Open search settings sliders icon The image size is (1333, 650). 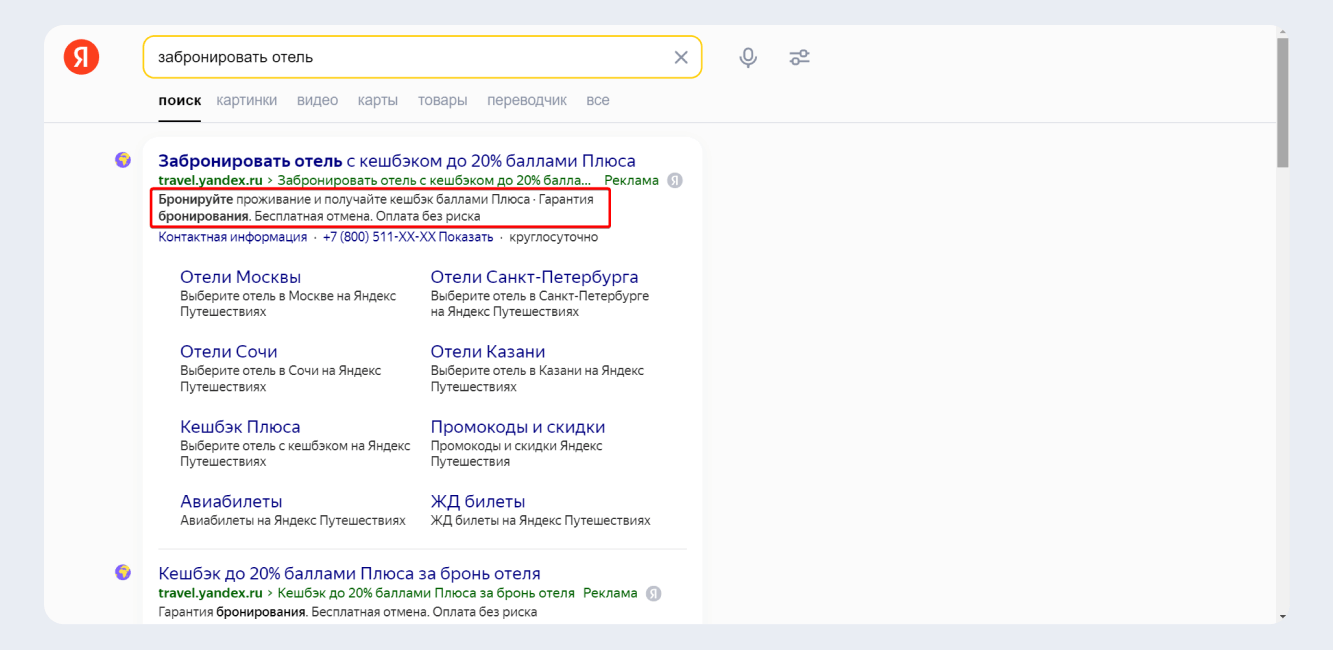pyautogui.click(x=799, y=57)
